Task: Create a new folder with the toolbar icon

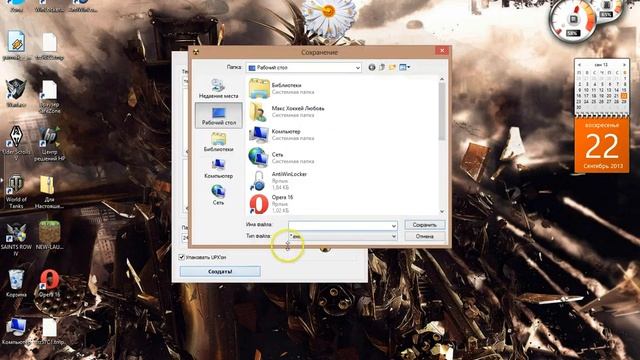Action: 392,67
